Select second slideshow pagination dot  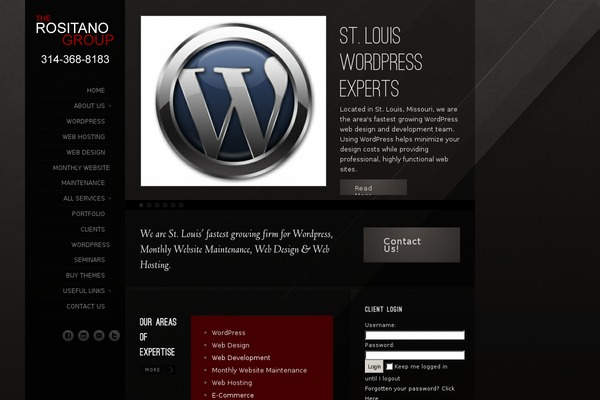149,205
